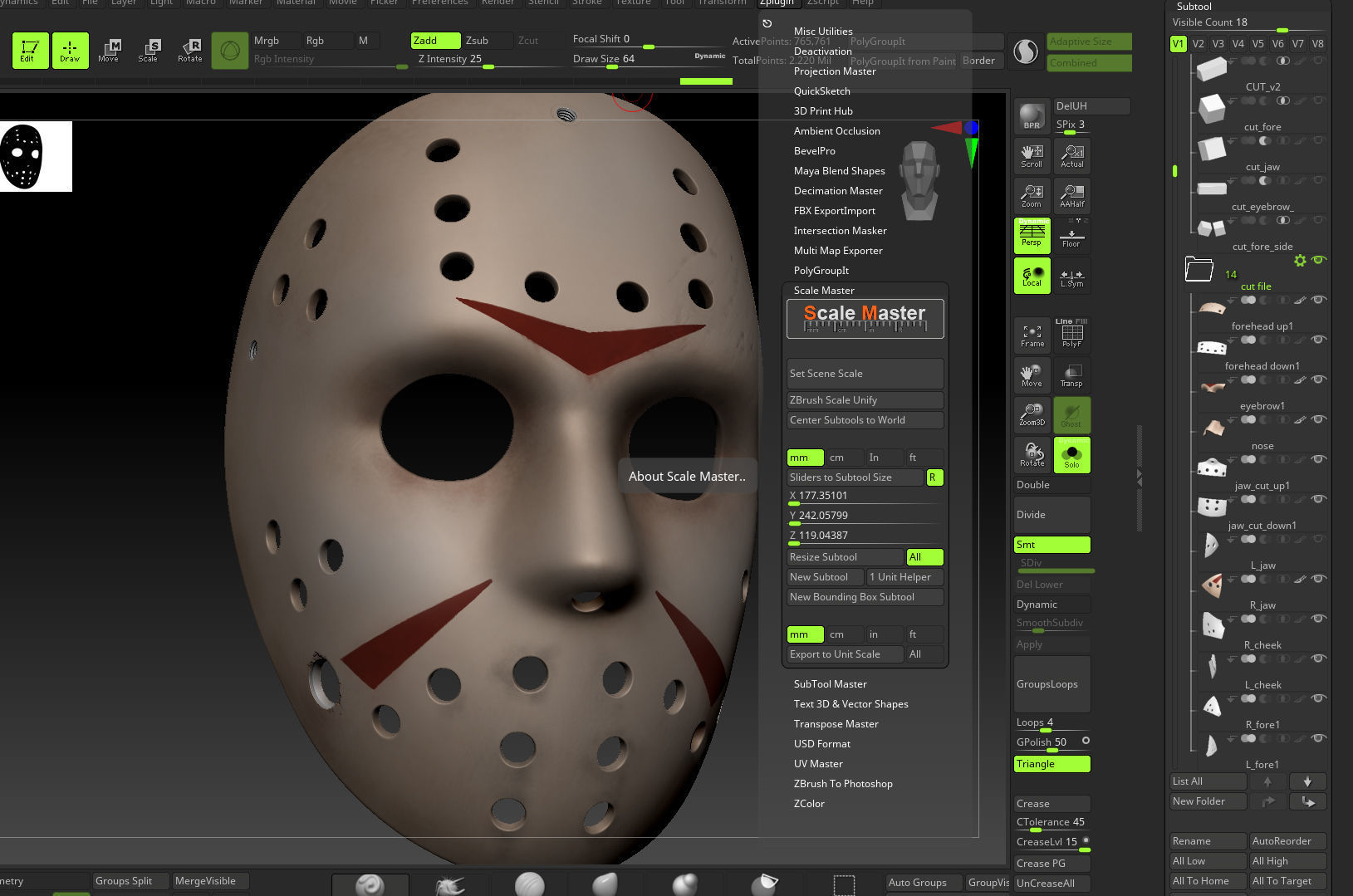Click the BPR render button
Viewport: 1353px width, 896px height.
click(x=1032, y=115)
